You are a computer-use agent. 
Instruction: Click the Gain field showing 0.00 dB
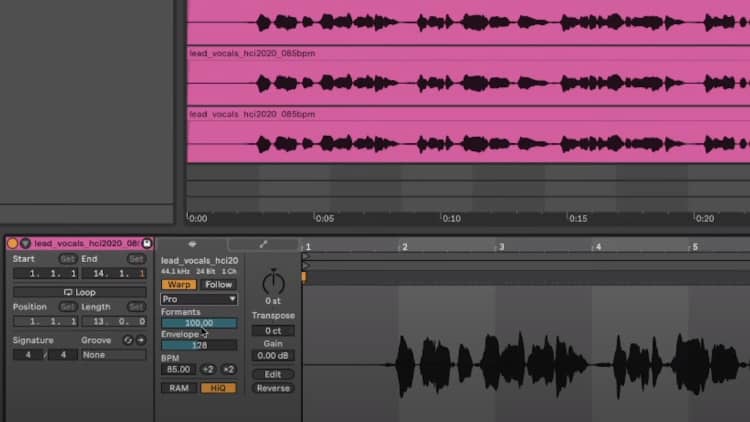coord(273,355)
